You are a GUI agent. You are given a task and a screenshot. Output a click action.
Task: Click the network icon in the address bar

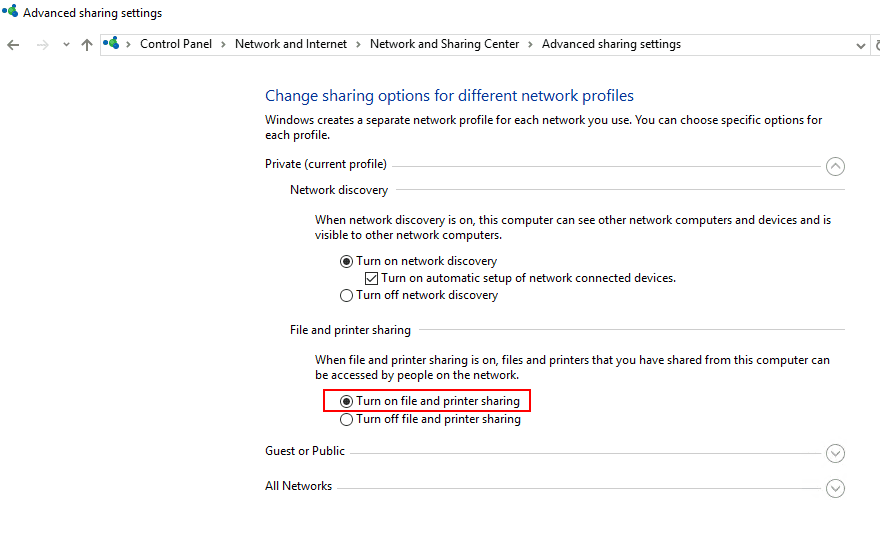(111, 43)
